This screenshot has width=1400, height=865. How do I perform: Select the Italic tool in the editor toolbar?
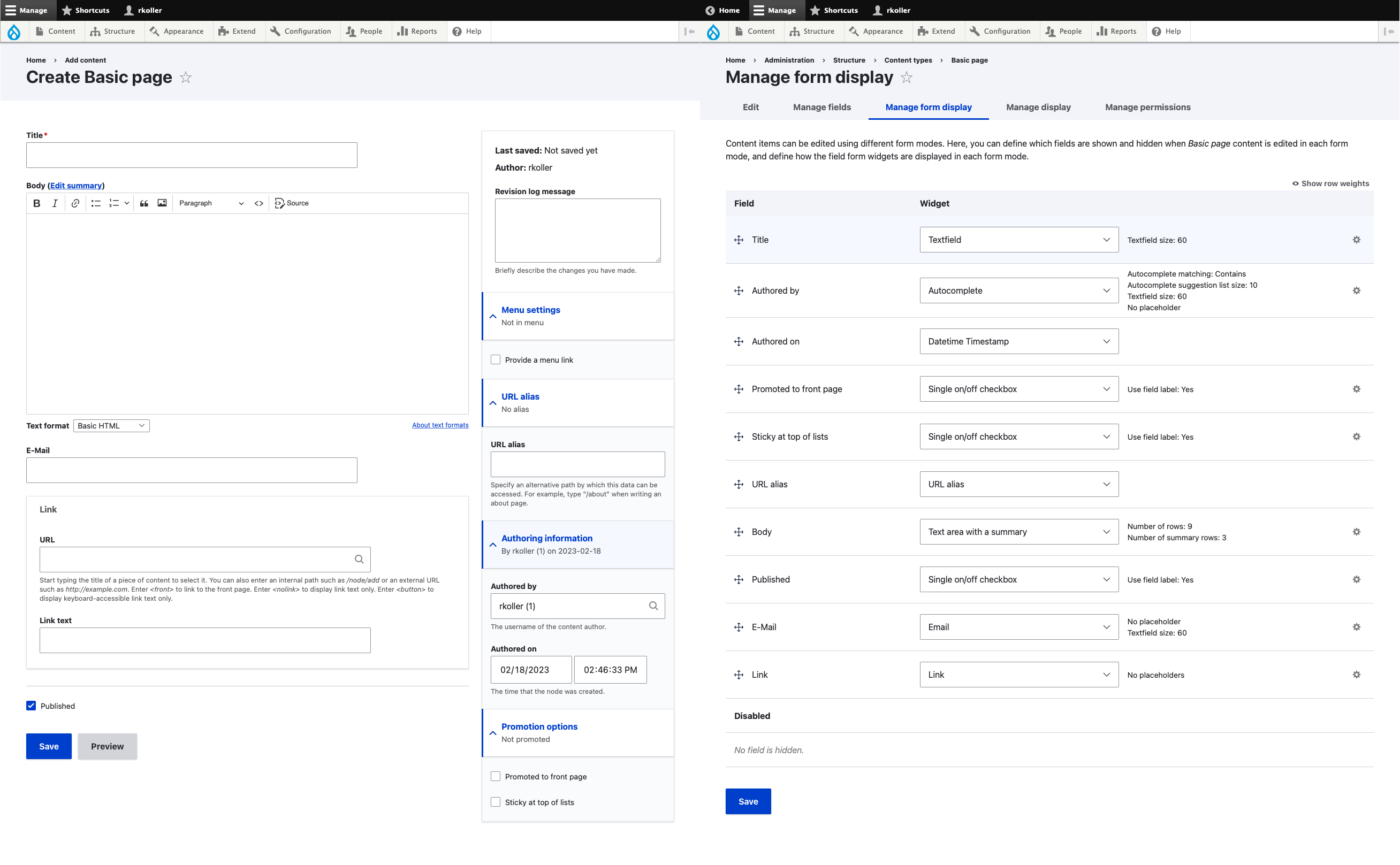[x=55, y=203]
